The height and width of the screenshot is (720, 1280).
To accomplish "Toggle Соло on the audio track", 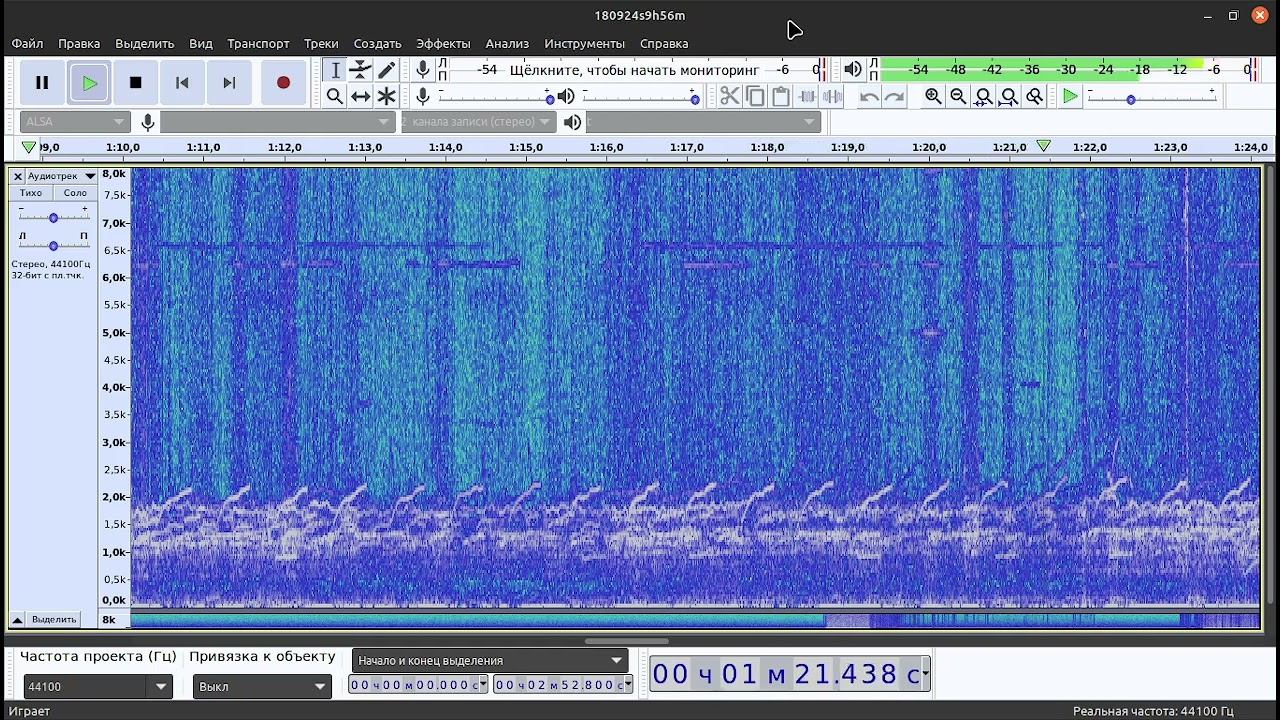I will (75, 193).
